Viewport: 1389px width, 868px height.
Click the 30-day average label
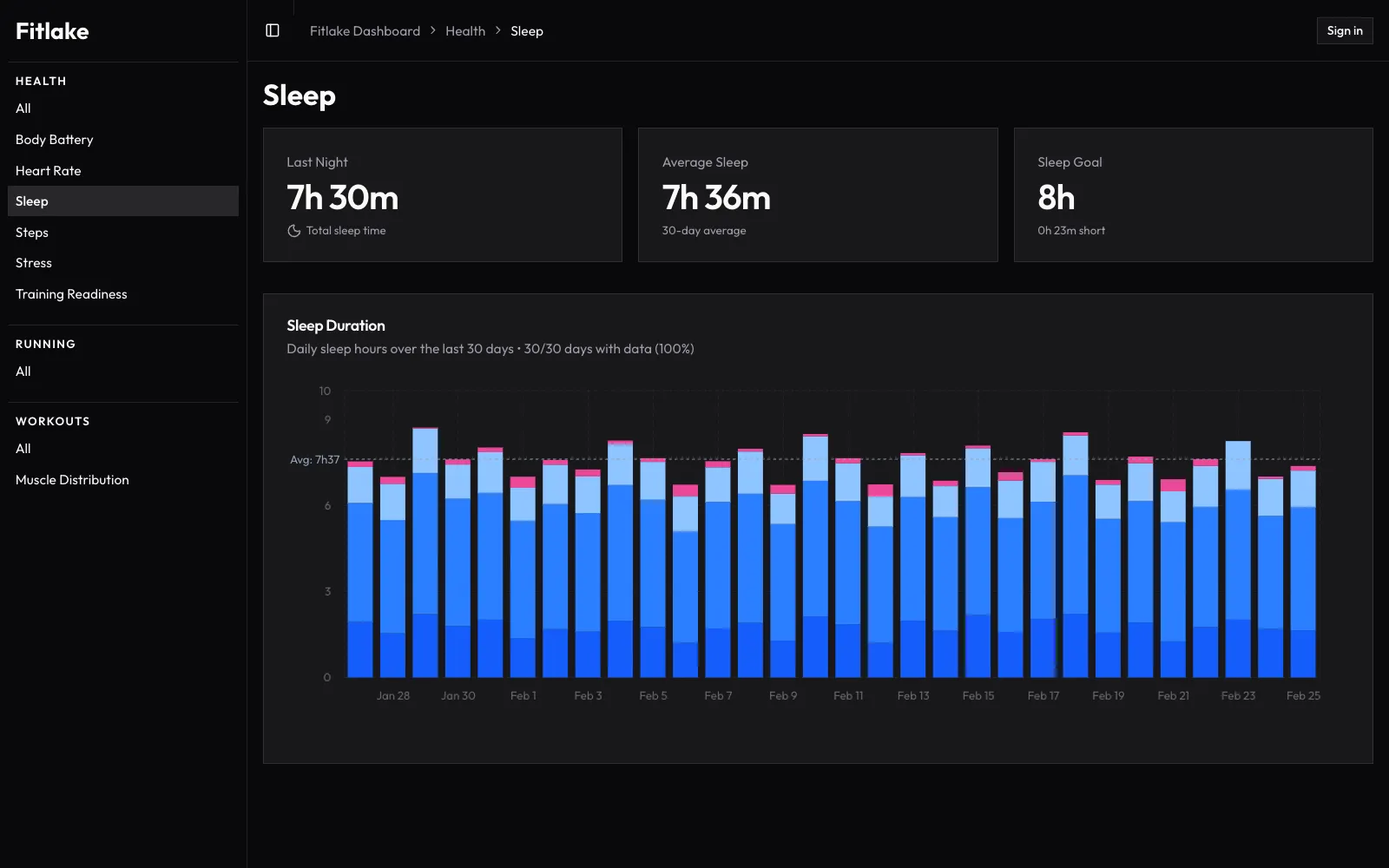[x=704, y=231]
